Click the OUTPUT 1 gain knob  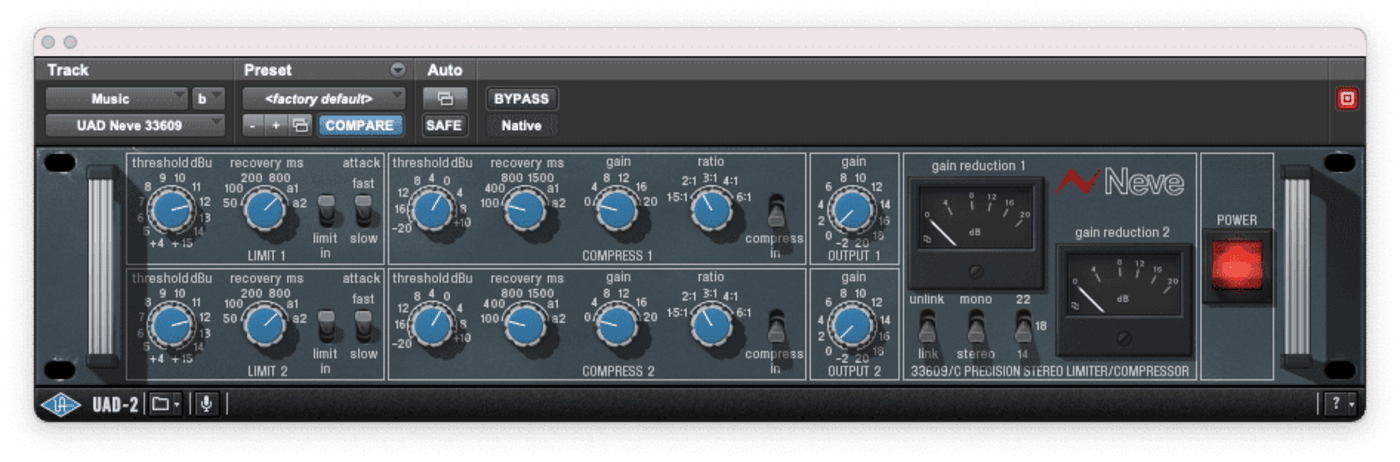(x=853, y=211)
